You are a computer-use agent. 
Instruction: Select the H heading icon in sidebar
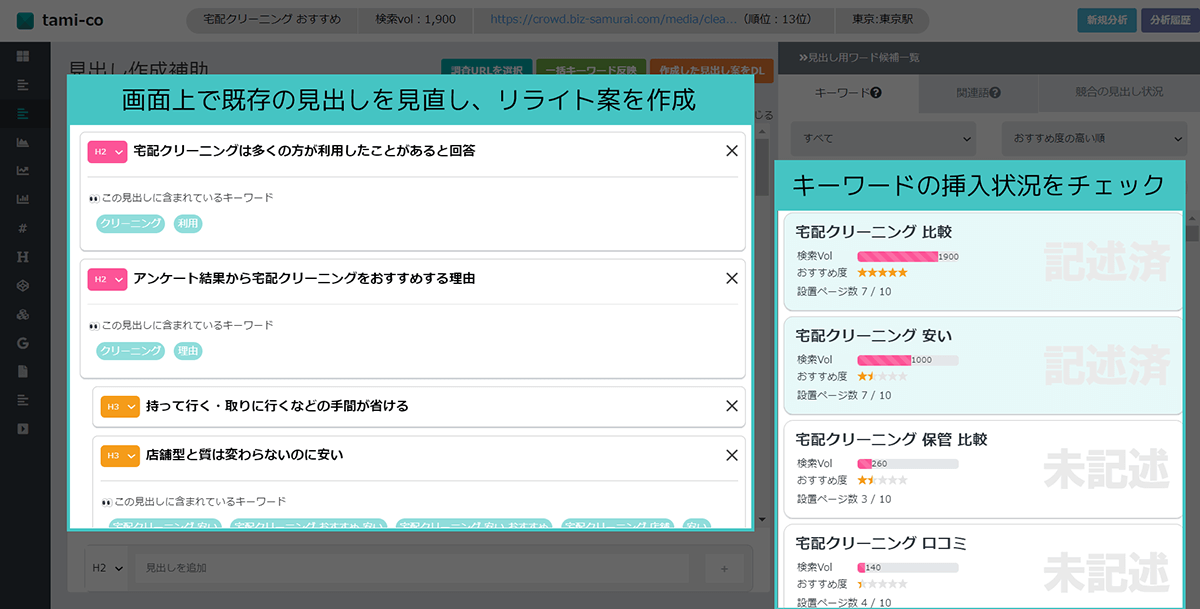coord(23,257)
